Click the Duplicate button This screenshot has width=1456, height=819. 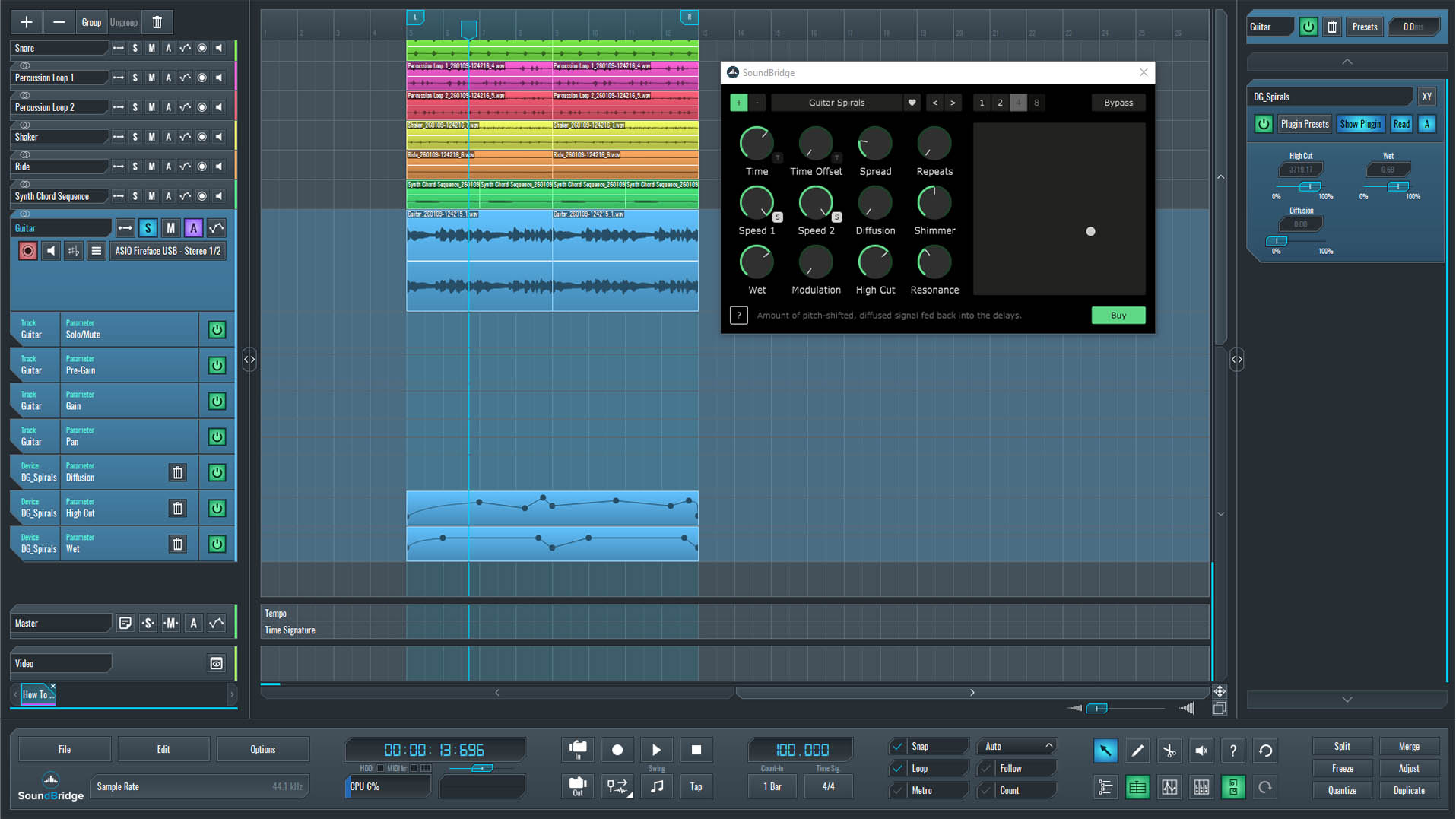click(1409, 791)
